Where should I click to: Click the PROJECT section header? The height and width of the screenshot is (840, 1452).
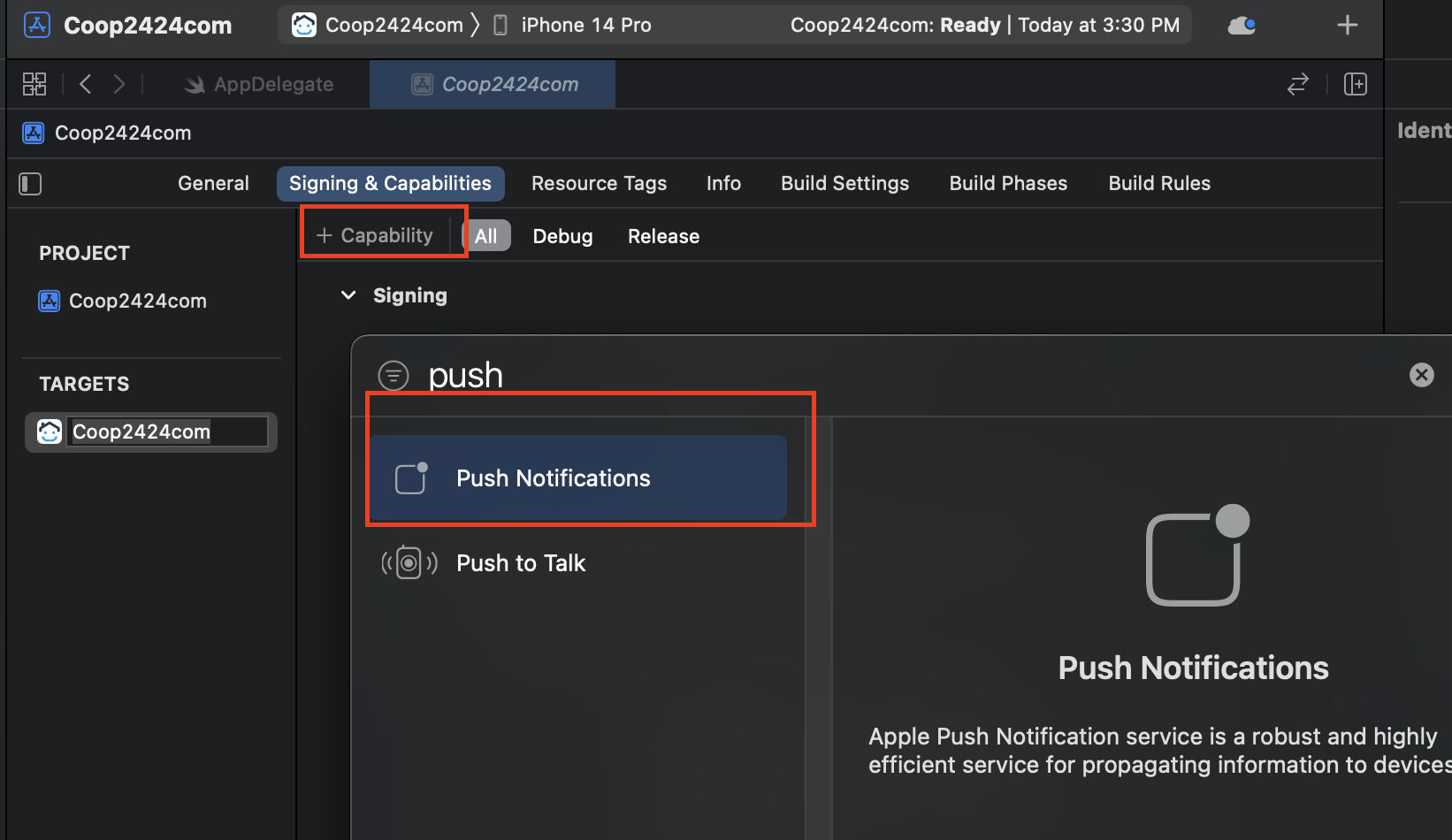(x=84, y=253)
